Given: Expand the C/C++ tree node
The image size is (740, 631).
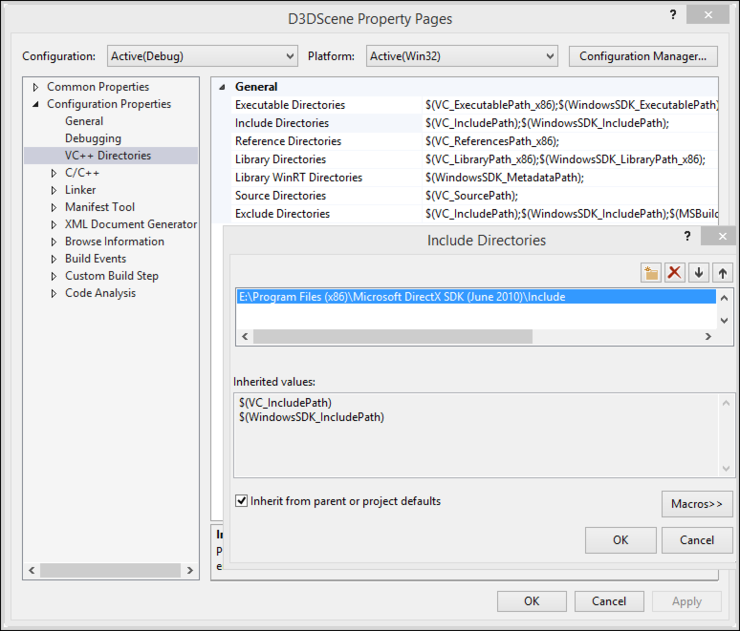Looking at the screenshot, I should point(54,173).
